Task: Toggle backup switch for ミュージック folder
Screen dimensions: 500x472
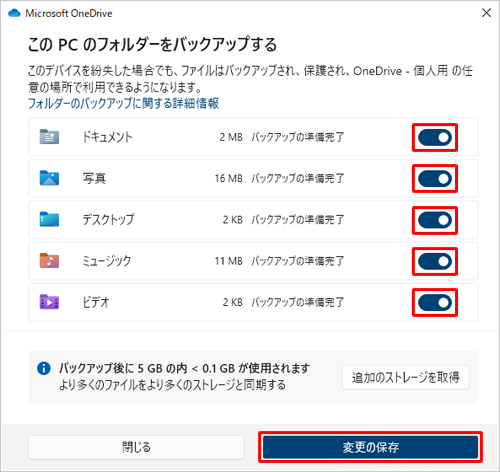Action: (x=435, y=261)
